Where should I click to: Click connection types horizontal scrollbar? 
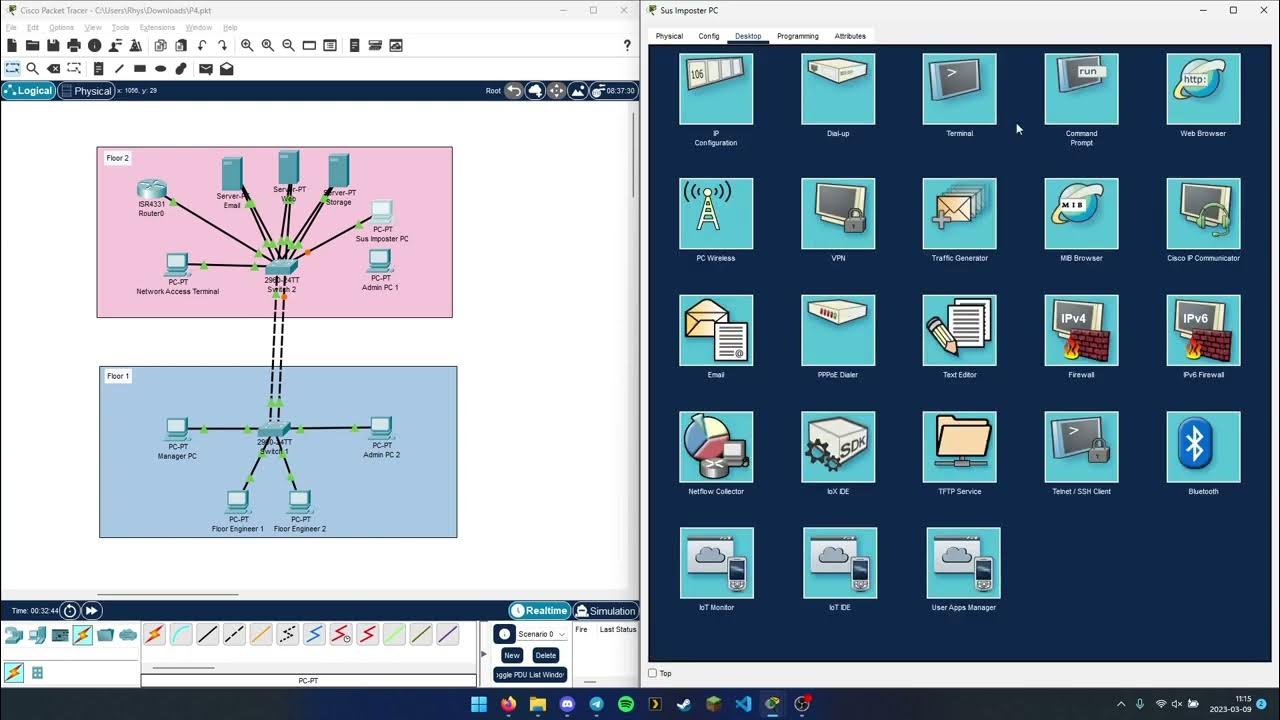(183, 668)
